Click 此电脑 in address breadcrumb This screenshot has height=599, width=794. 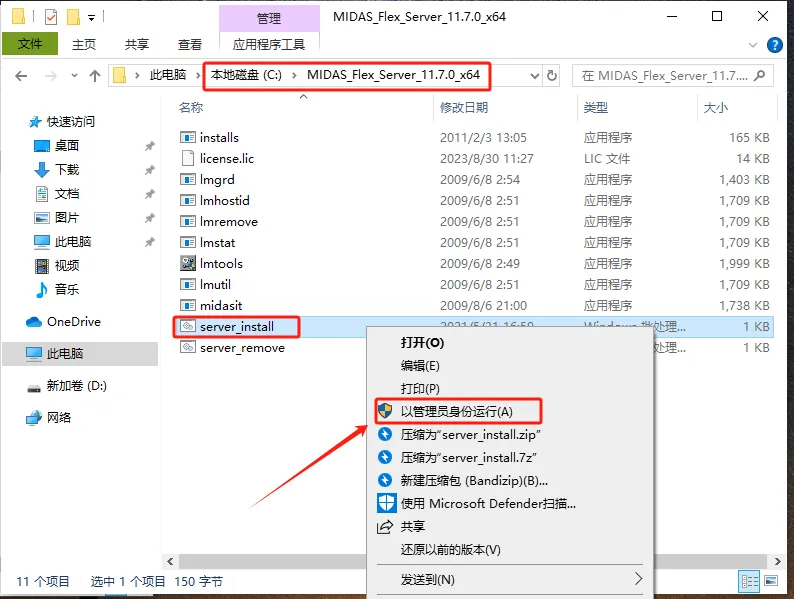(168, 75)
